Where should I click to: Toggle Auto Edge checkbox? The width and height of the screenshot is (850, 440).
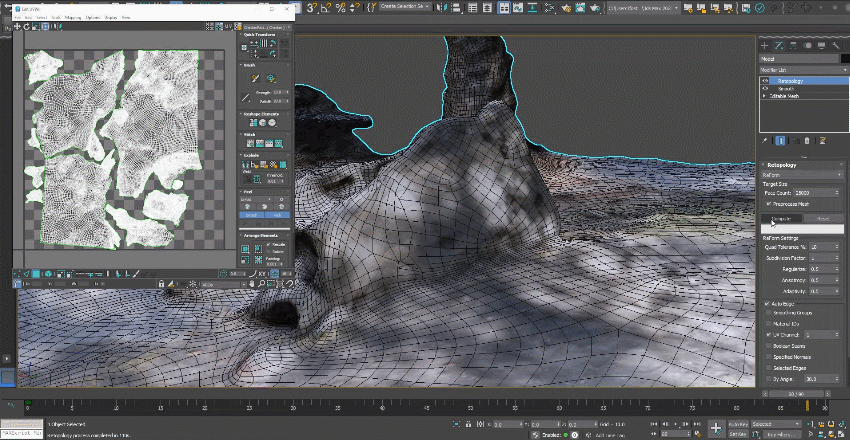point(767,304)
